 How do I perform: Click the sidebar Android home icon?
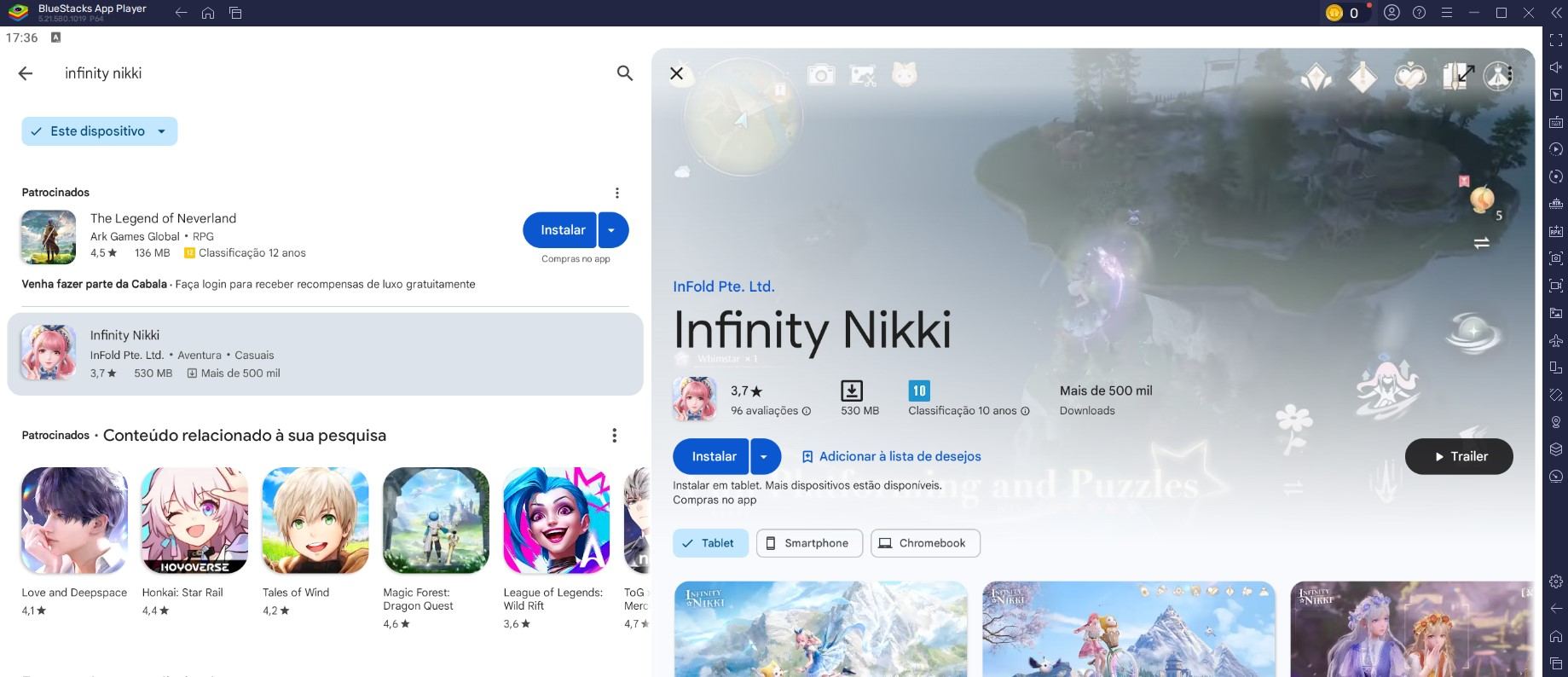click(1556, 636)
